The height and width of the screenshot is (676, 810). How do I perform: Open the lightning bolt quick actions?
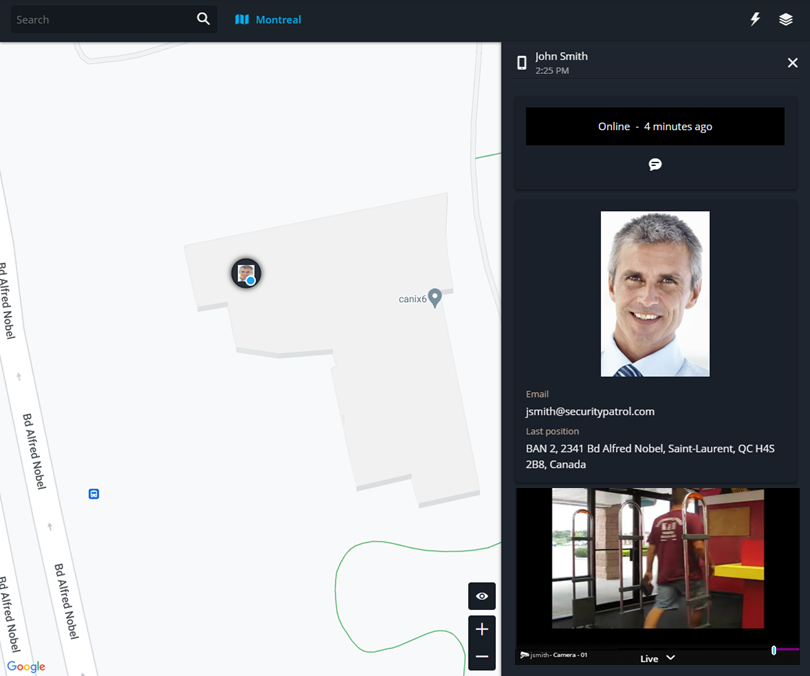point(755,19)
